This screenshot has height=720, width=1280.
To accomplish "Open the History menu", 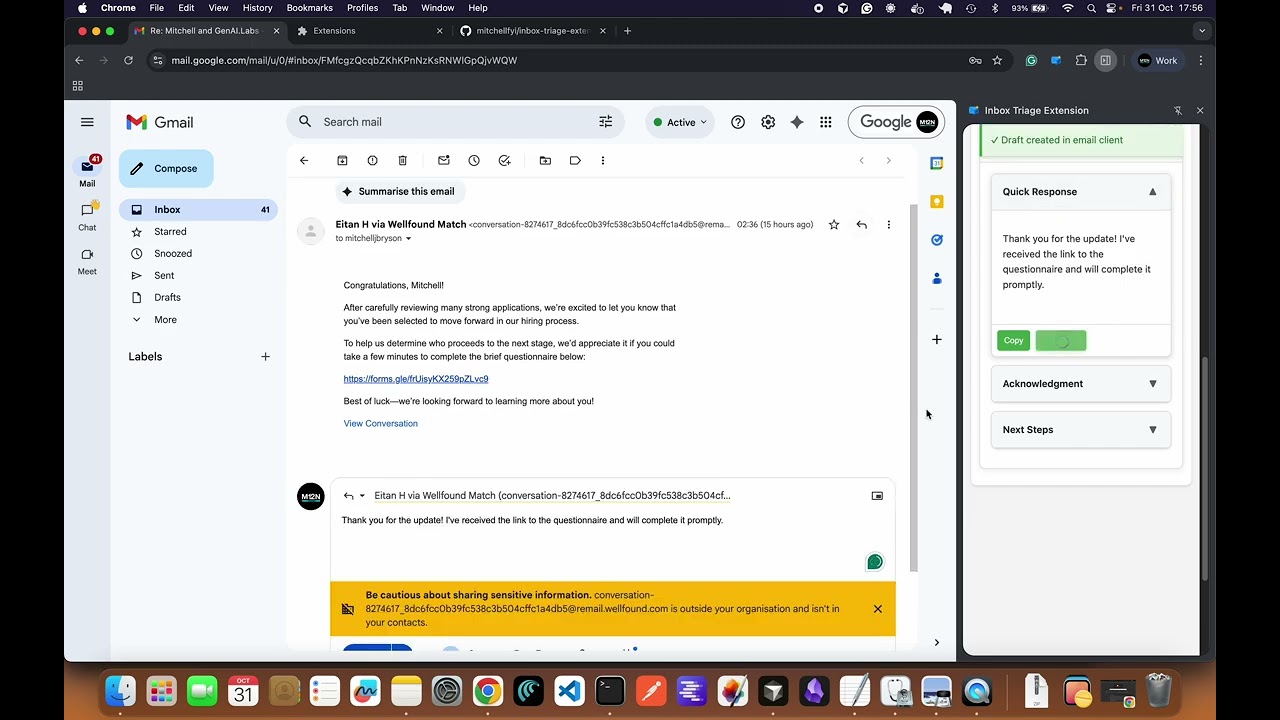I will coord(257,8).
